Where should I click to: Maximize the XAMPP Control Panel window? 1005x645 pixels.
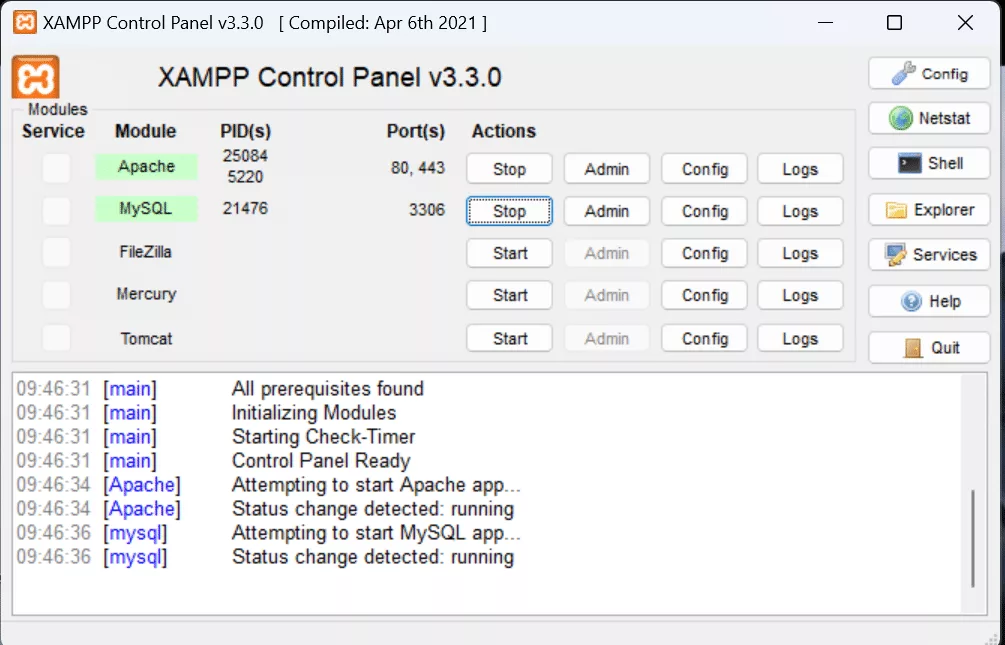pos(894,23)
